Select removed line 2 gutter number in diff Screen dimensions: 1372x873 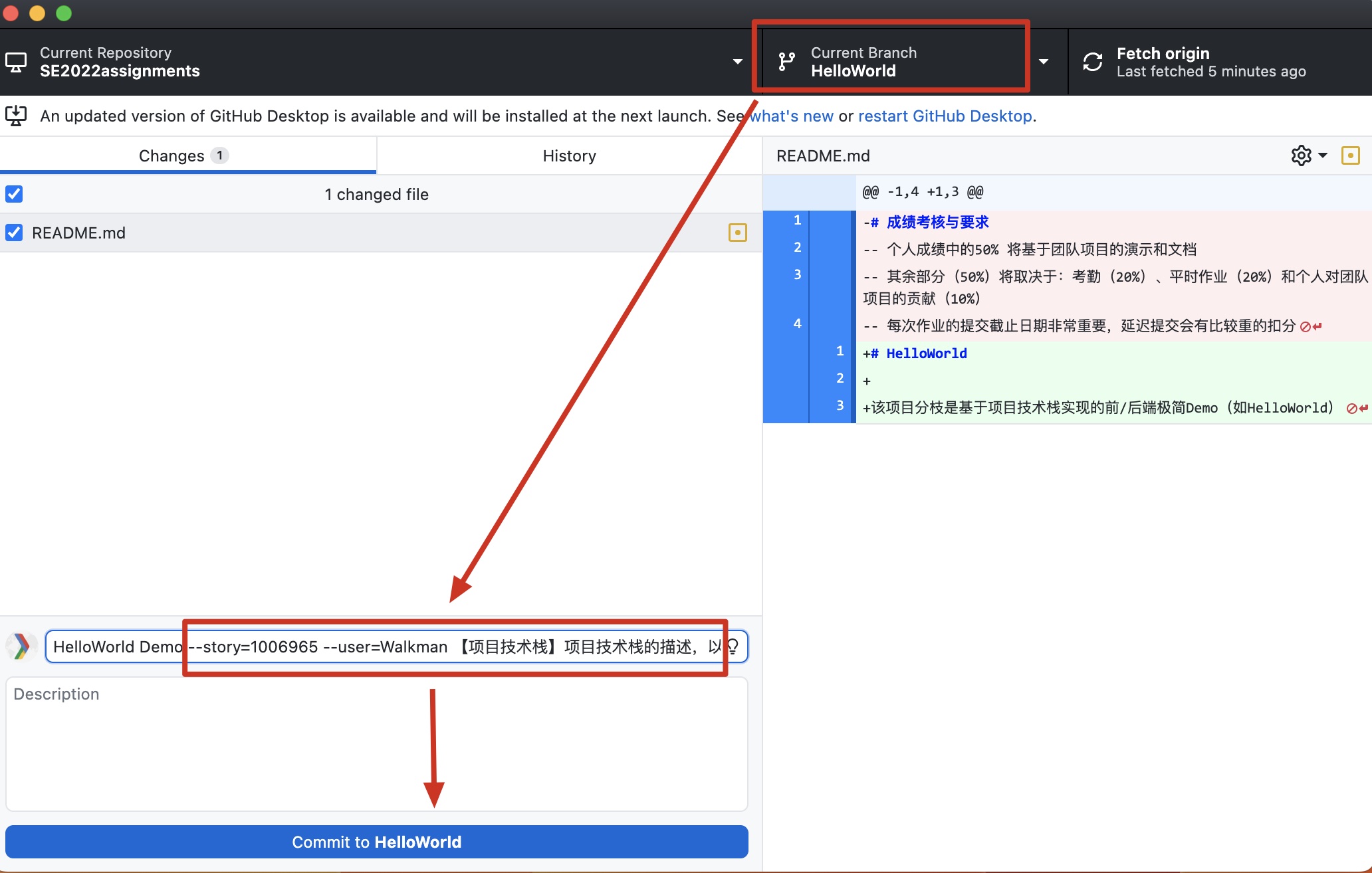click(797, 247)
